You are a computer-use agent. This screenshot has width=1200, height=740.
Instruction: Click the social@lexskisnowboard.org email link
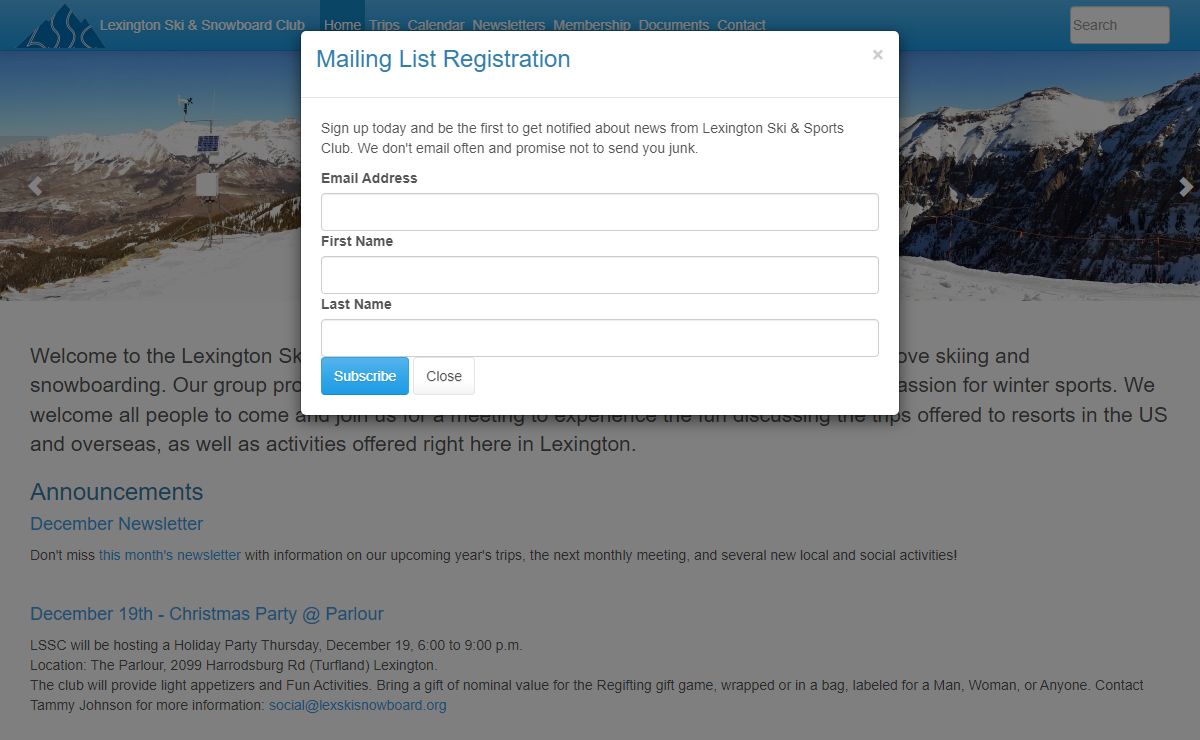click(357, 705)
